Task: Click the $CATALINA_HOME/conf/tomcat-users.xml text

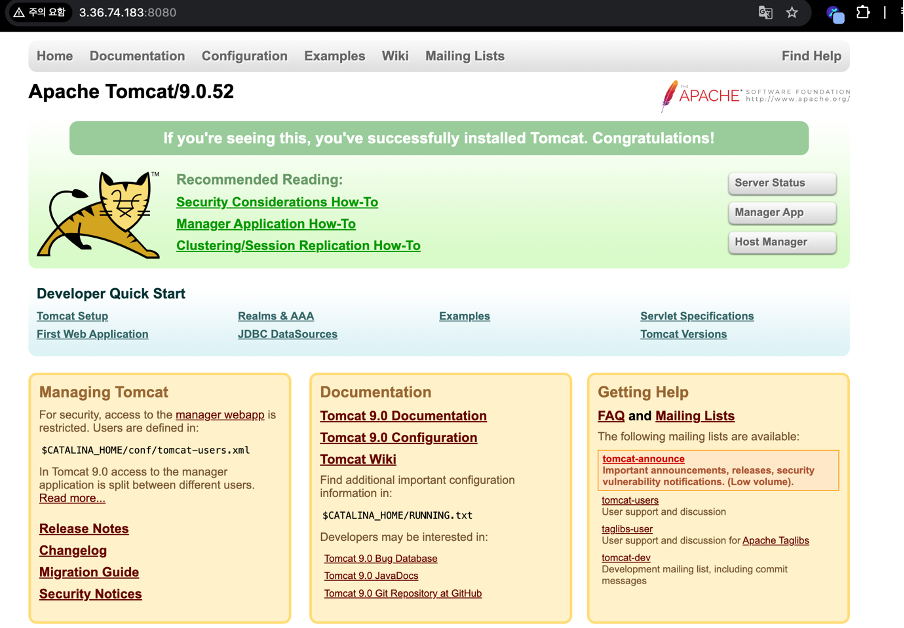Action: point(145,450)
